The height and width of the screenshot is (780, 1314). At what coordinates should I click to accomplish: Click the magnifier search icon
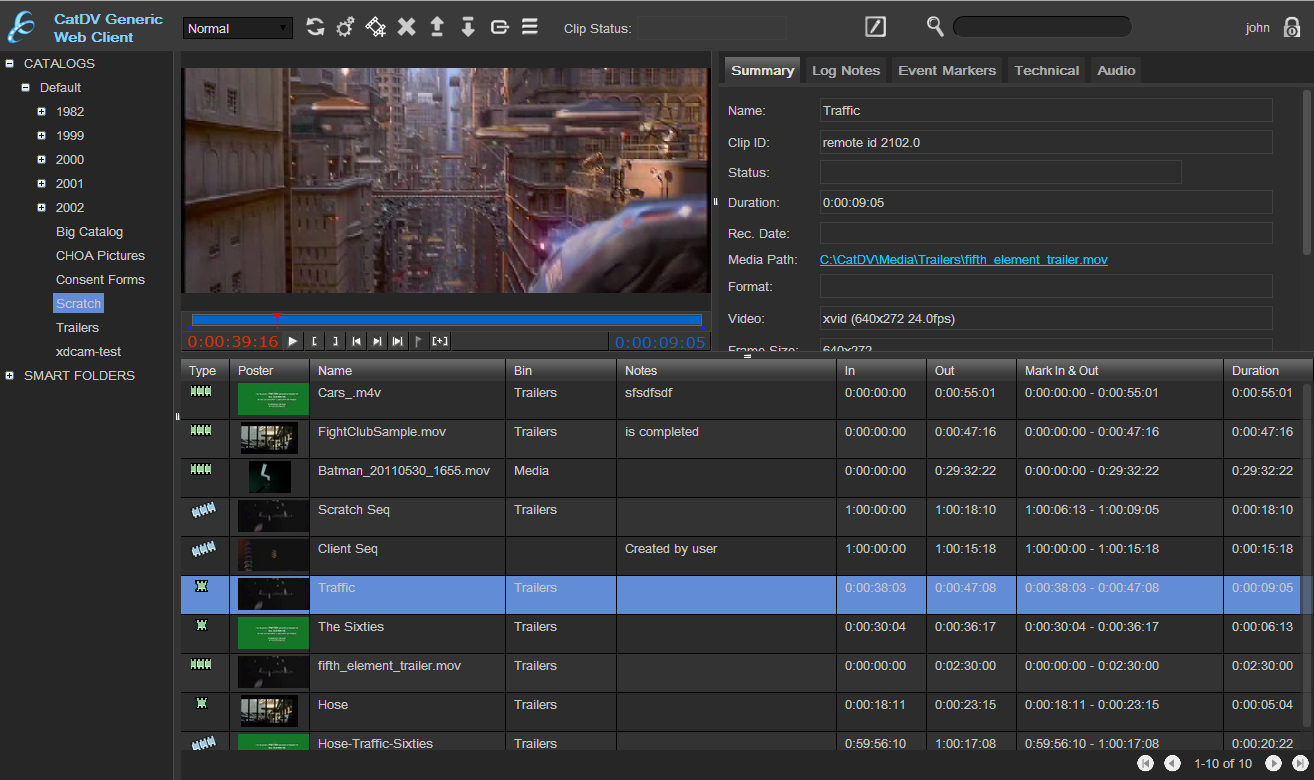(x=935, y=27)
